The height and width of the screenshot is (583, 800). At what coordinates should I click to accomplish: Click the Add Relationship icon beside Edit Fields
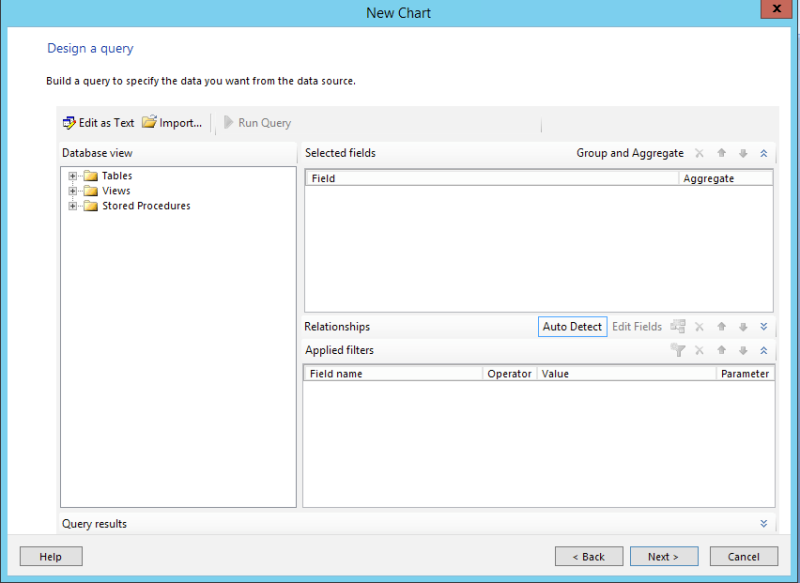678,326
